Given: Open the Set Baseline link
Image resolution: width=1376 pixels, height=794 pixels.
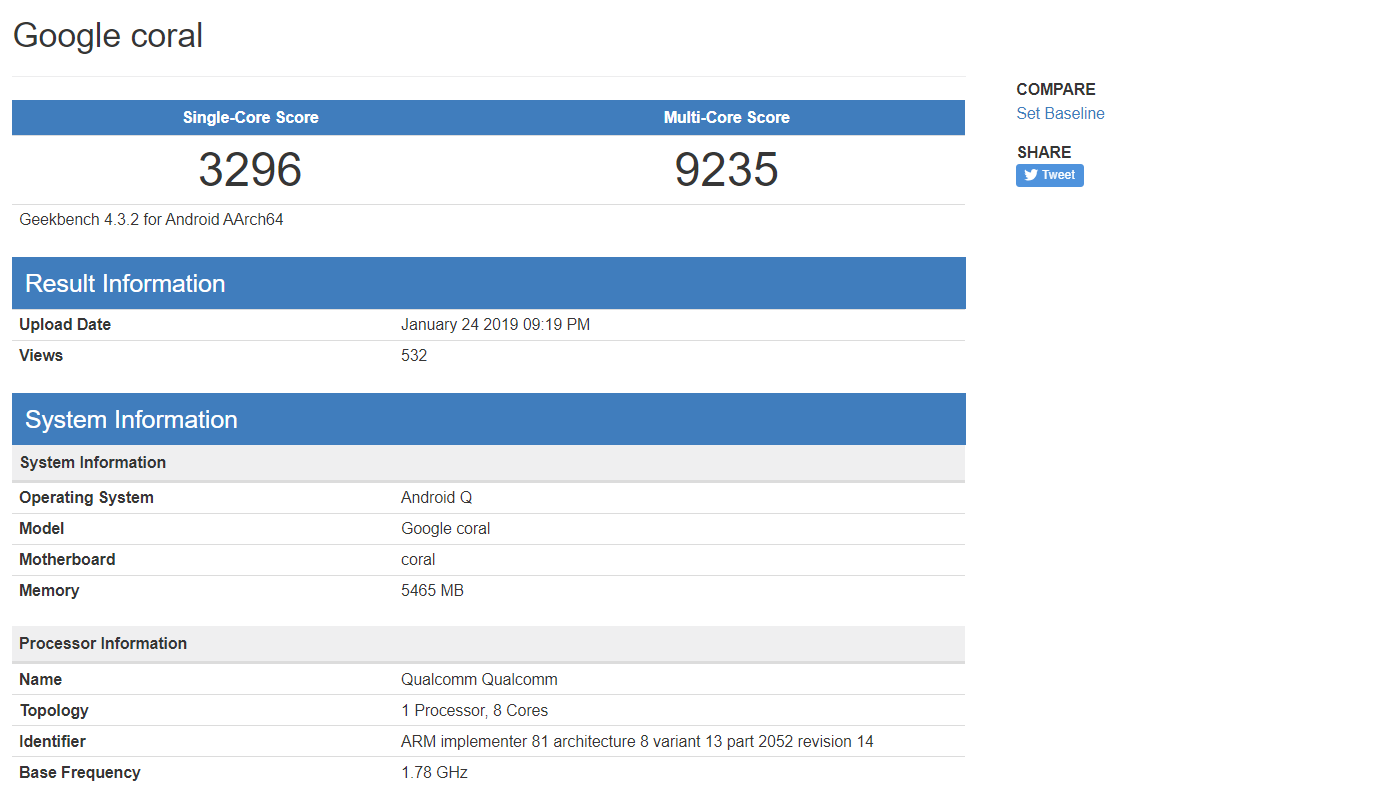Looking at the screenshot, I should click(1060, 114).
